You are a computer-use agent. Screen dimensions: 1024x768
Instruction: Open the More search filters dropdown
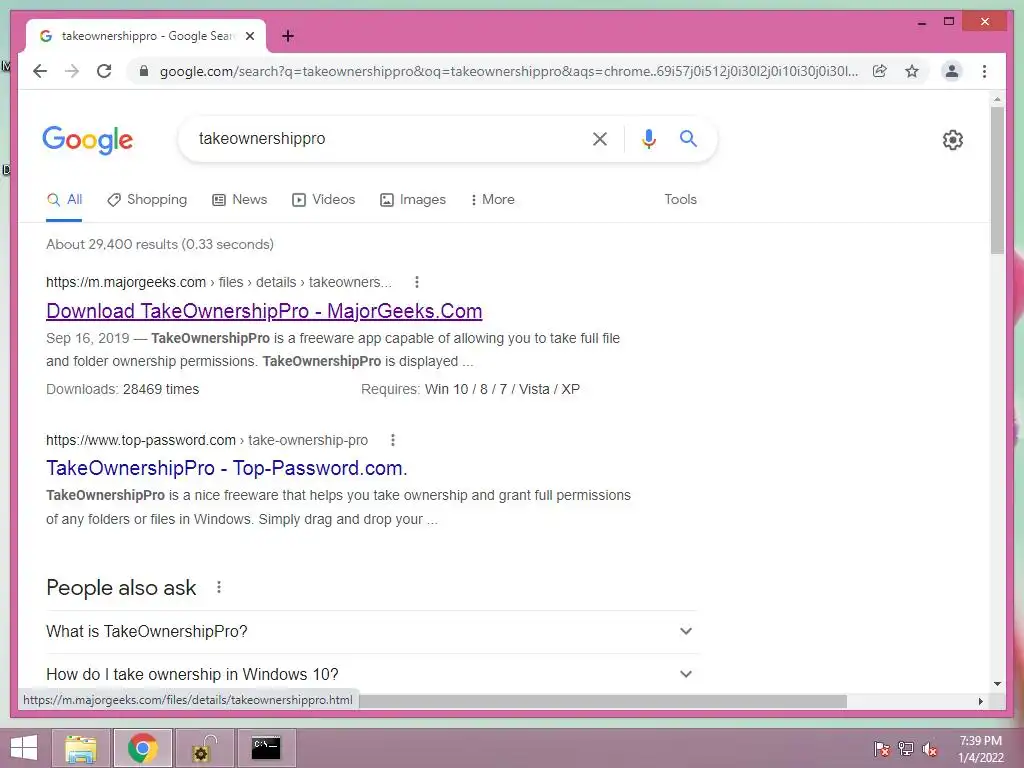tap(492, 200)
